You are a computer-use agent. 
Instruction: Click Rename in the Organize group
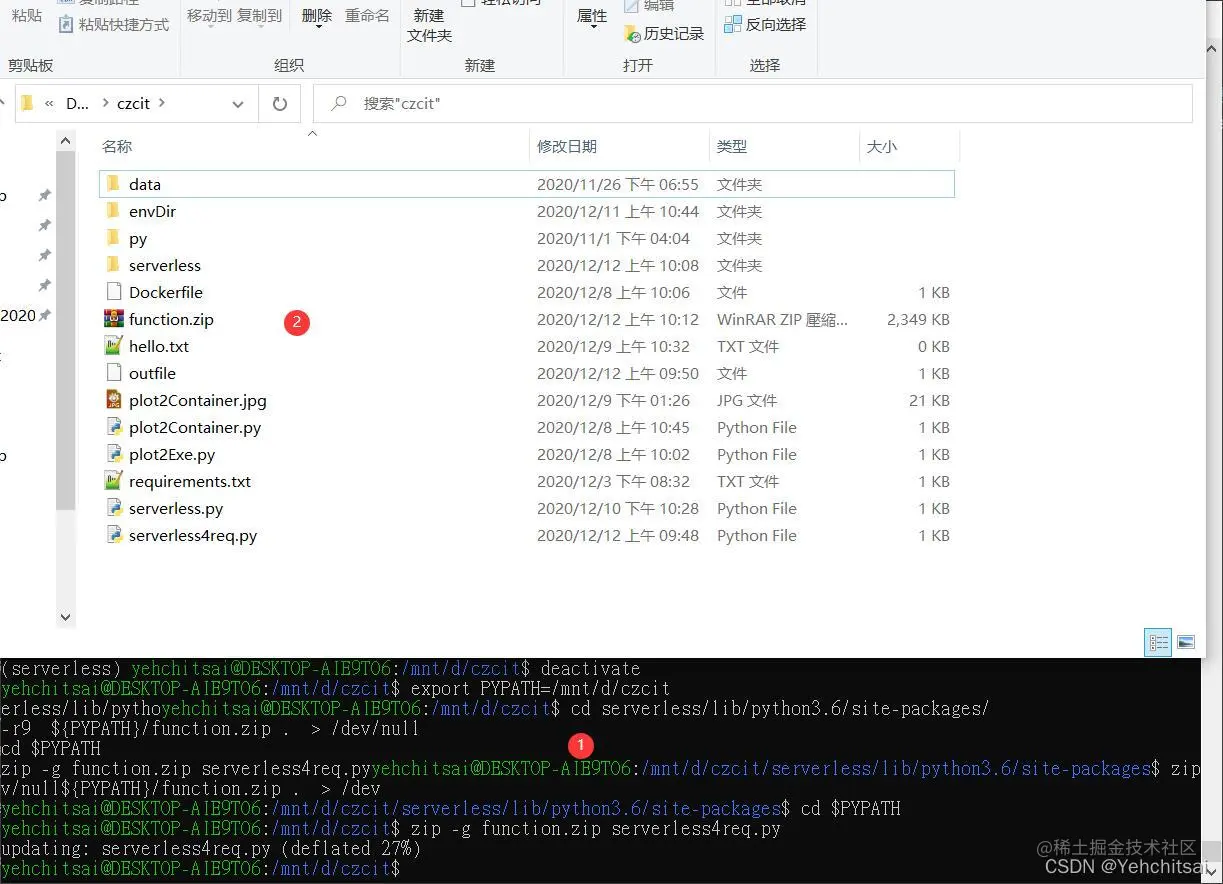click(x=367, y=16)
